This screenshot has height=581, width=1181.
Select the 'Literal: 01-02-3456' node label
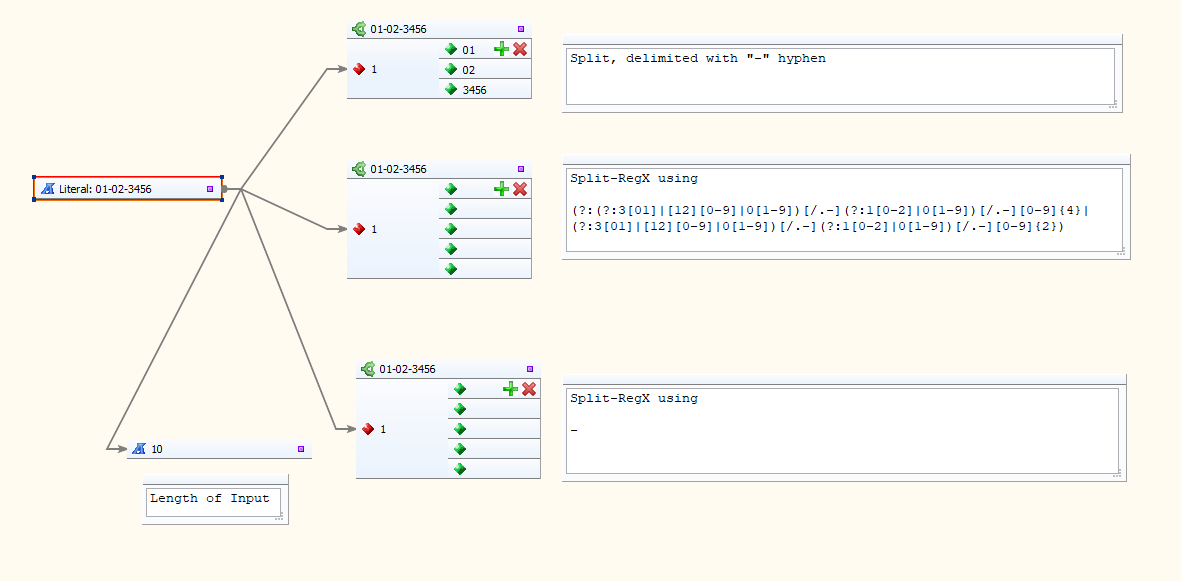coord(105,189)
